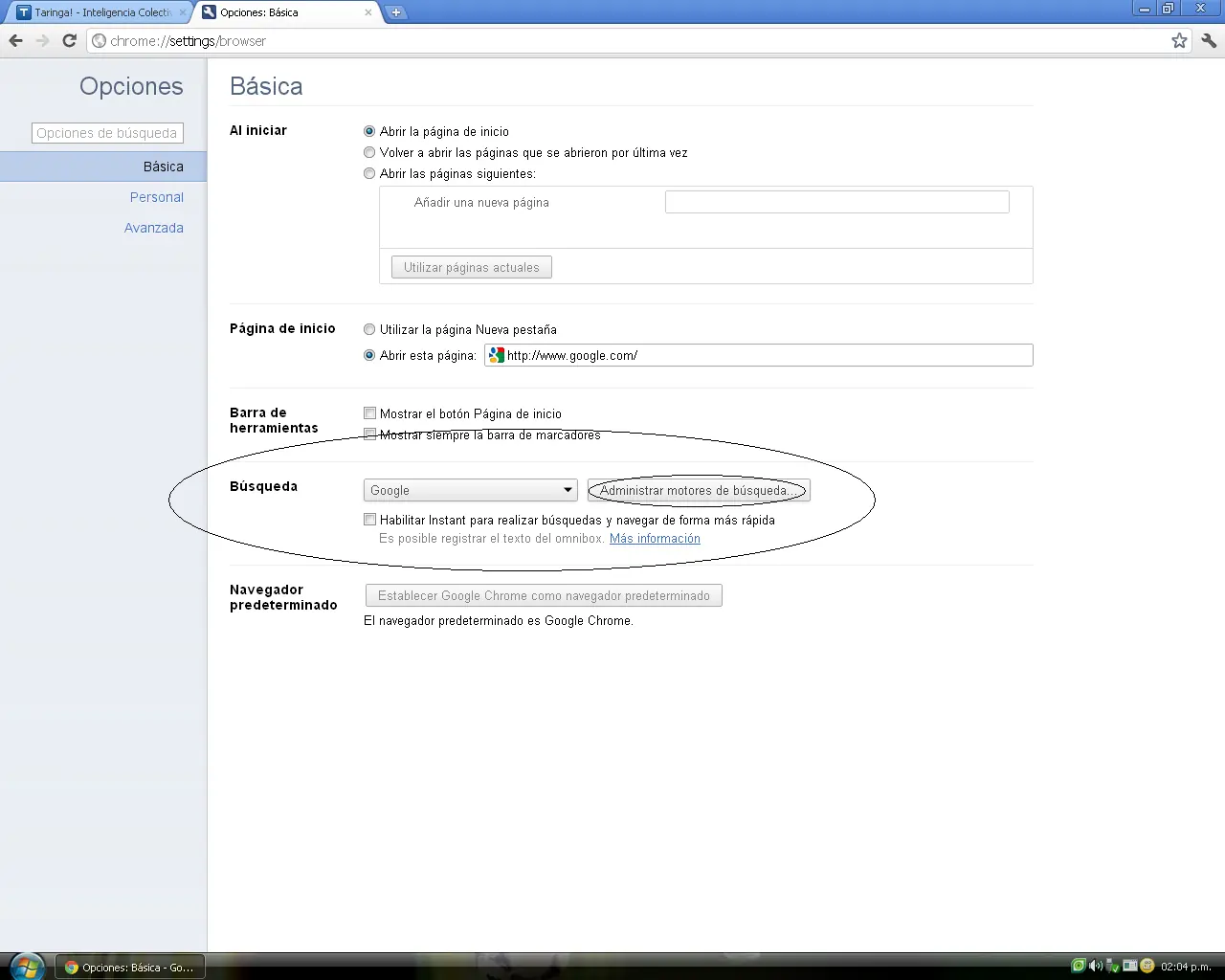The height and width of the screenshot is (980, 1225).
Task: Open the Avanzada settings section
Action: click(154, 228)
